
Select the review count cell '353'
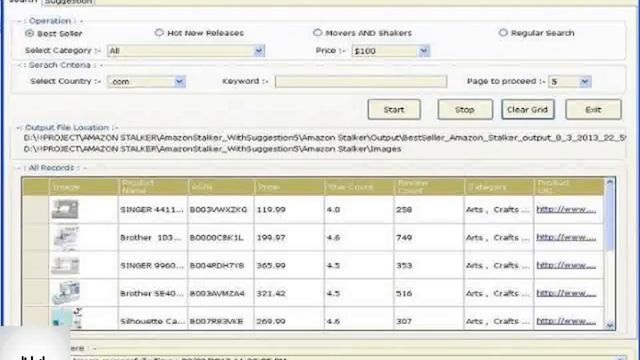coord(429,265)
